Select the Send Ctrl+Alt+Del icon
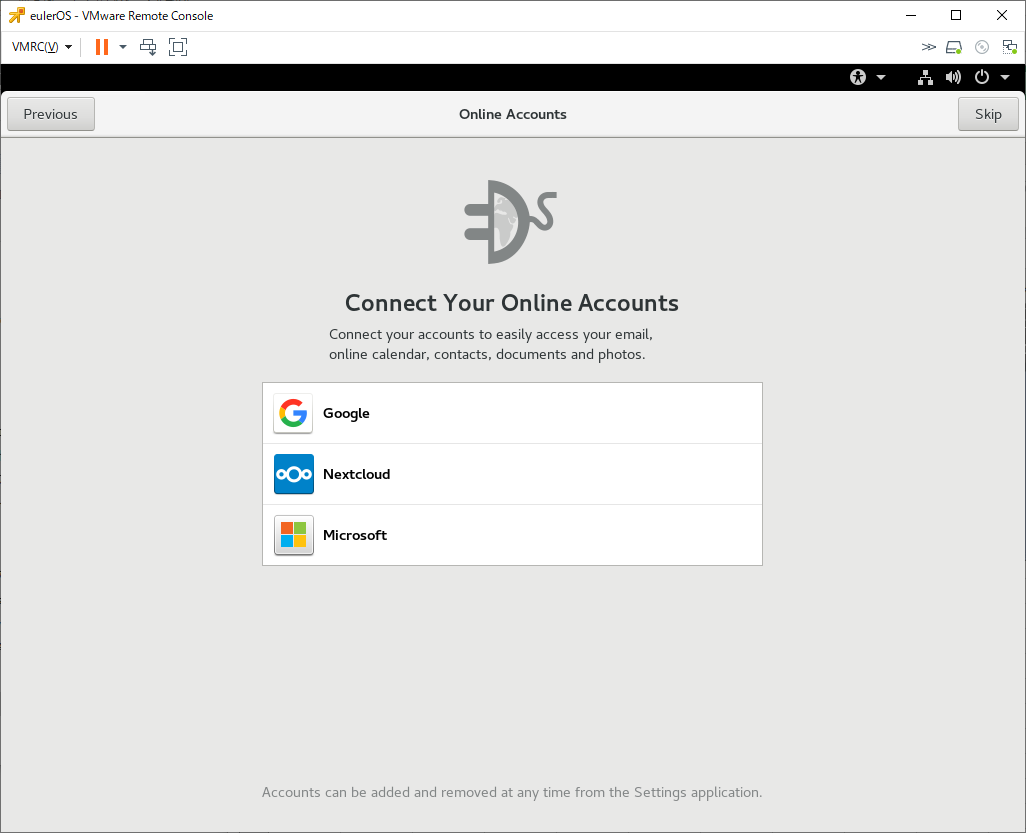 click(148, 47)
